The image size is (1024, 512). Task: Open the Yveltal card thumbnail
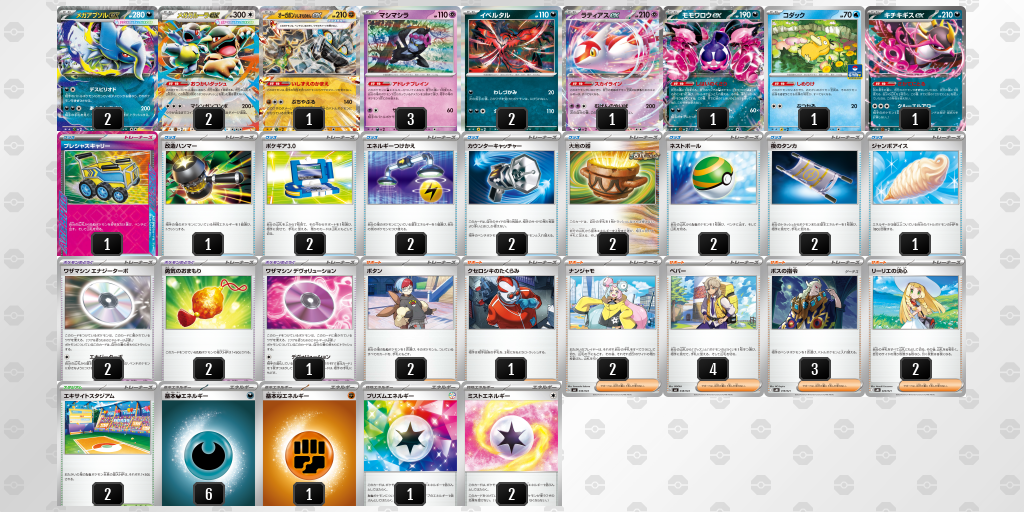[511, 69]
